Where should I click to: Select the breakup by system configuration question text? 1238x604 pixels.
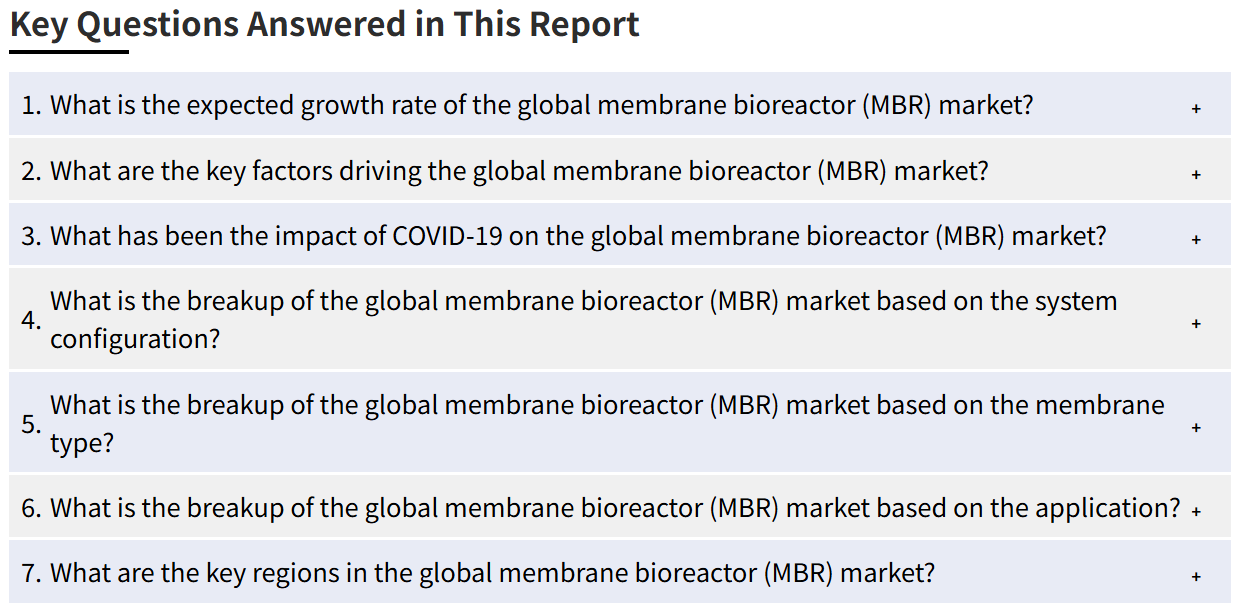583,320
